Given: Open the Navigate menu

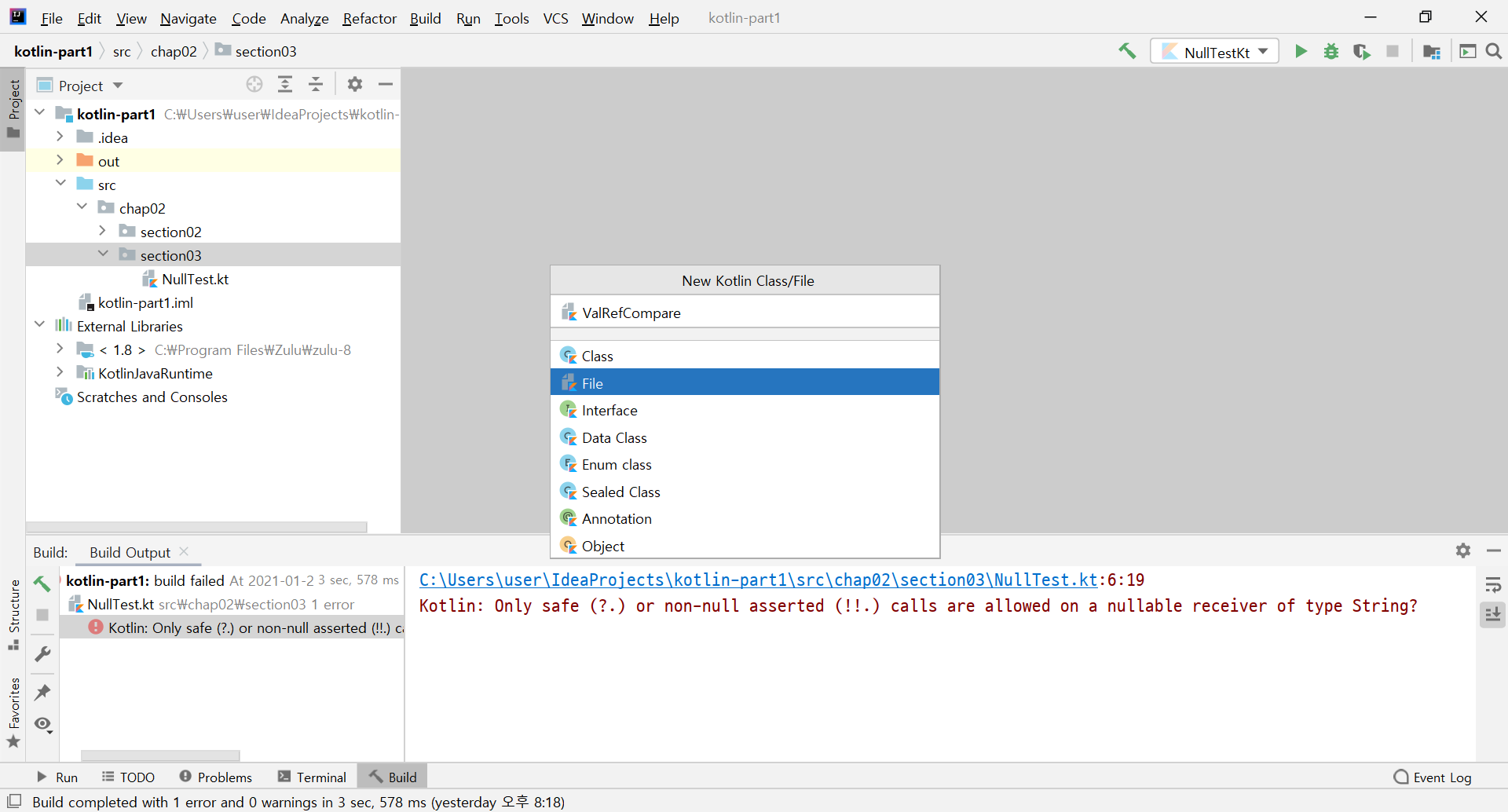Looking at the screenshot, I should [x=188, y=18].
